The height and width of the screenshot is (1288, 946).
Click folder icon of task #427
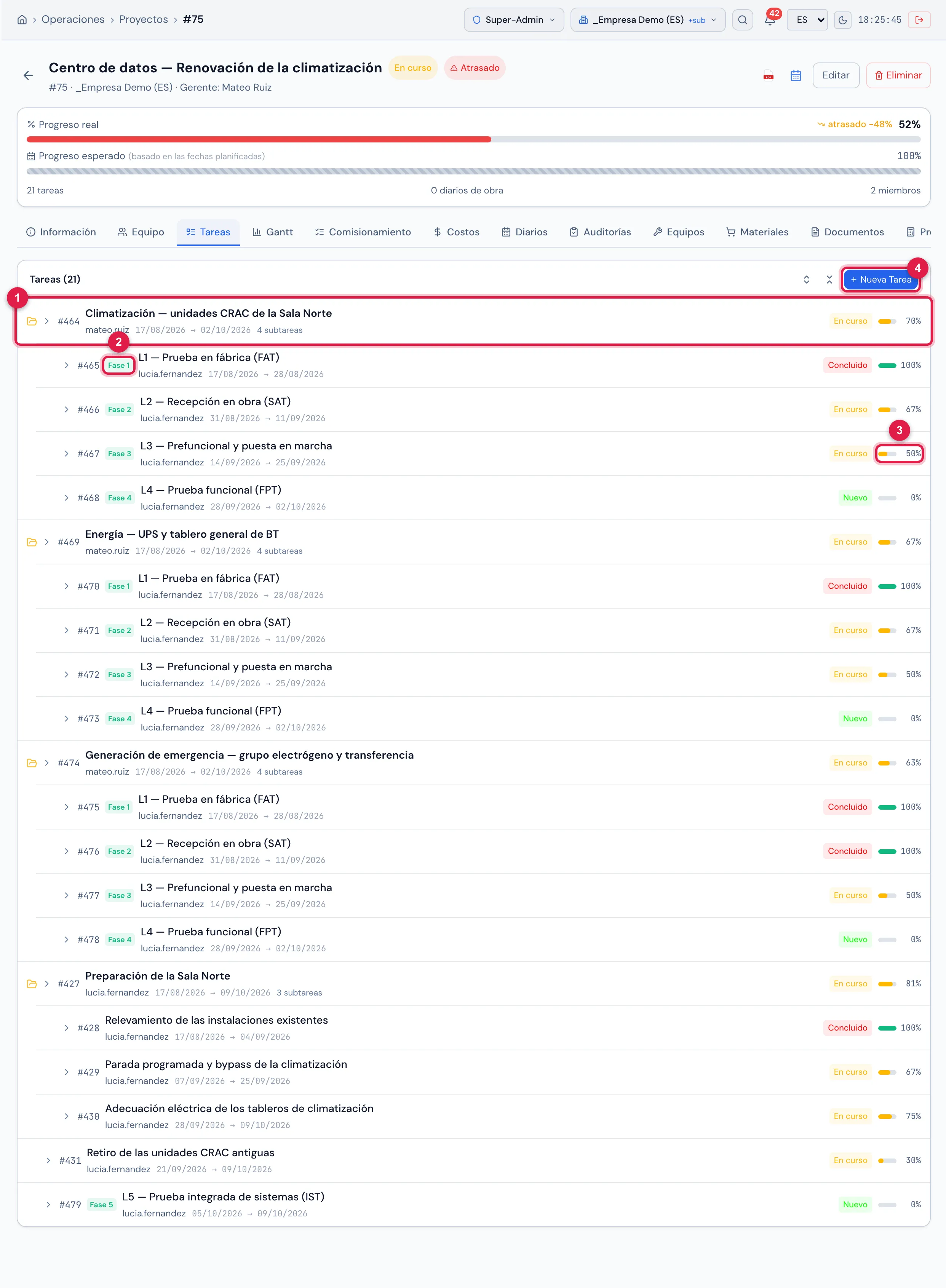32,984
